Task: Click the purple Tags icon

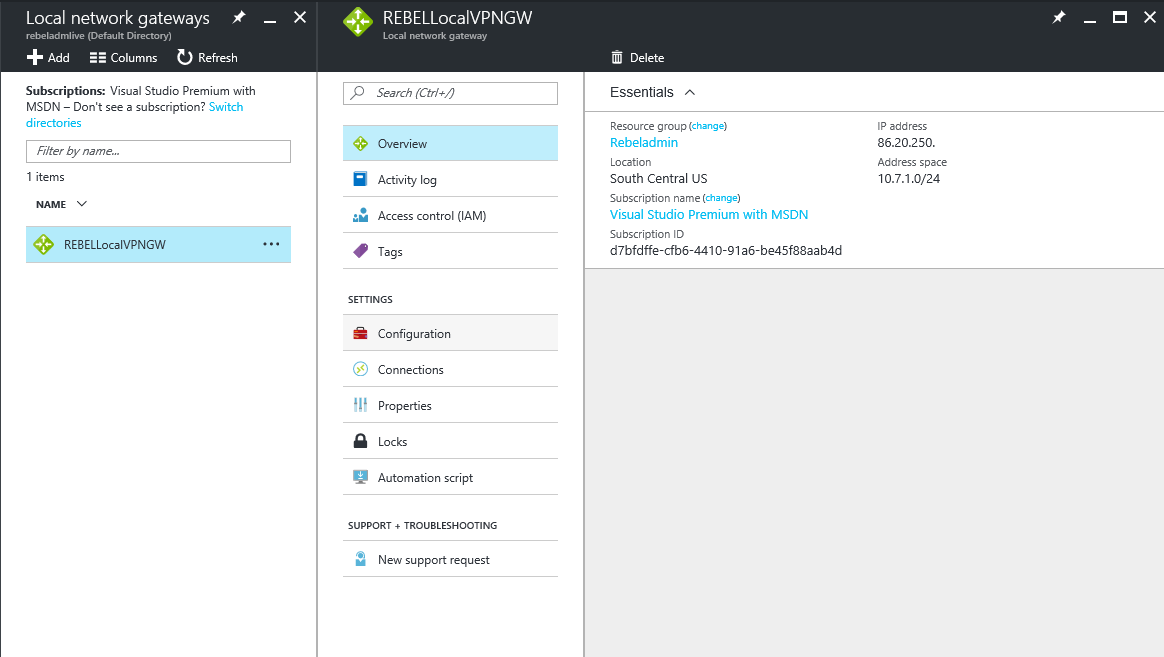Action: click(360, 251)
